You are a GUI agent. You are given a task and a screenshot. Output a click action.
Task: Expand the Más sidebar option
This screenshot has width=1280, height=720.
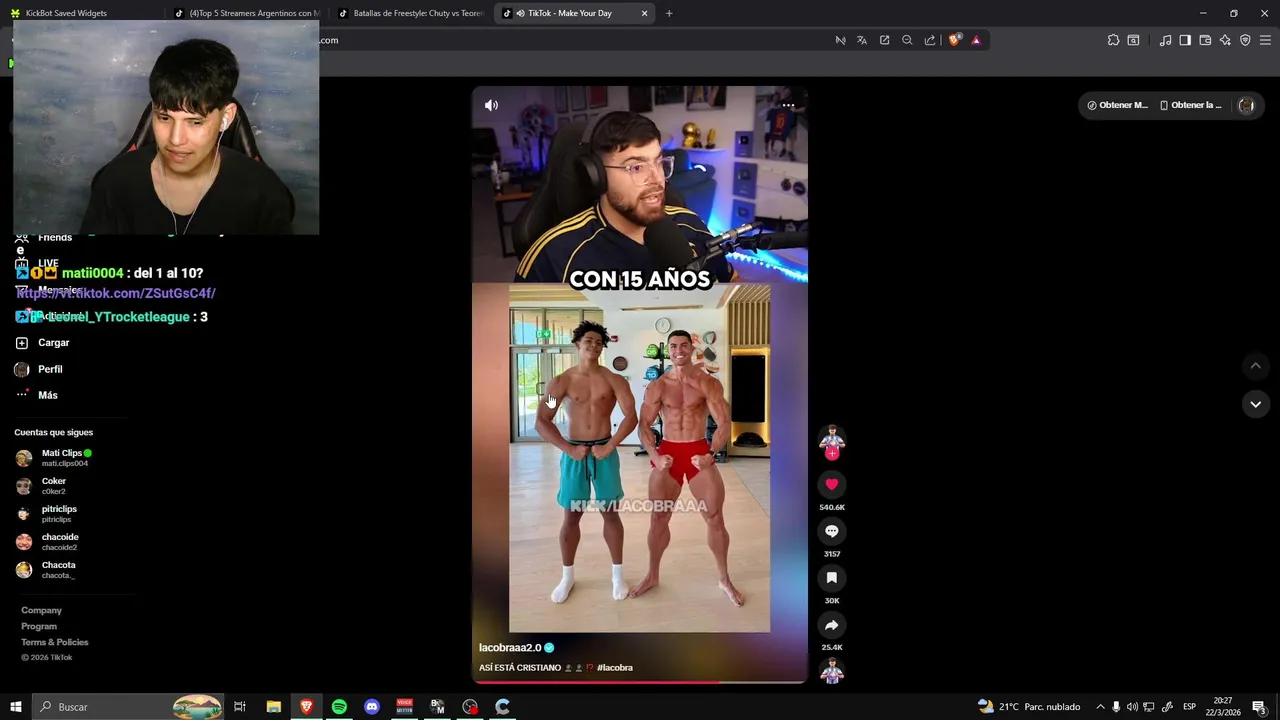click(x=37, y=395)
